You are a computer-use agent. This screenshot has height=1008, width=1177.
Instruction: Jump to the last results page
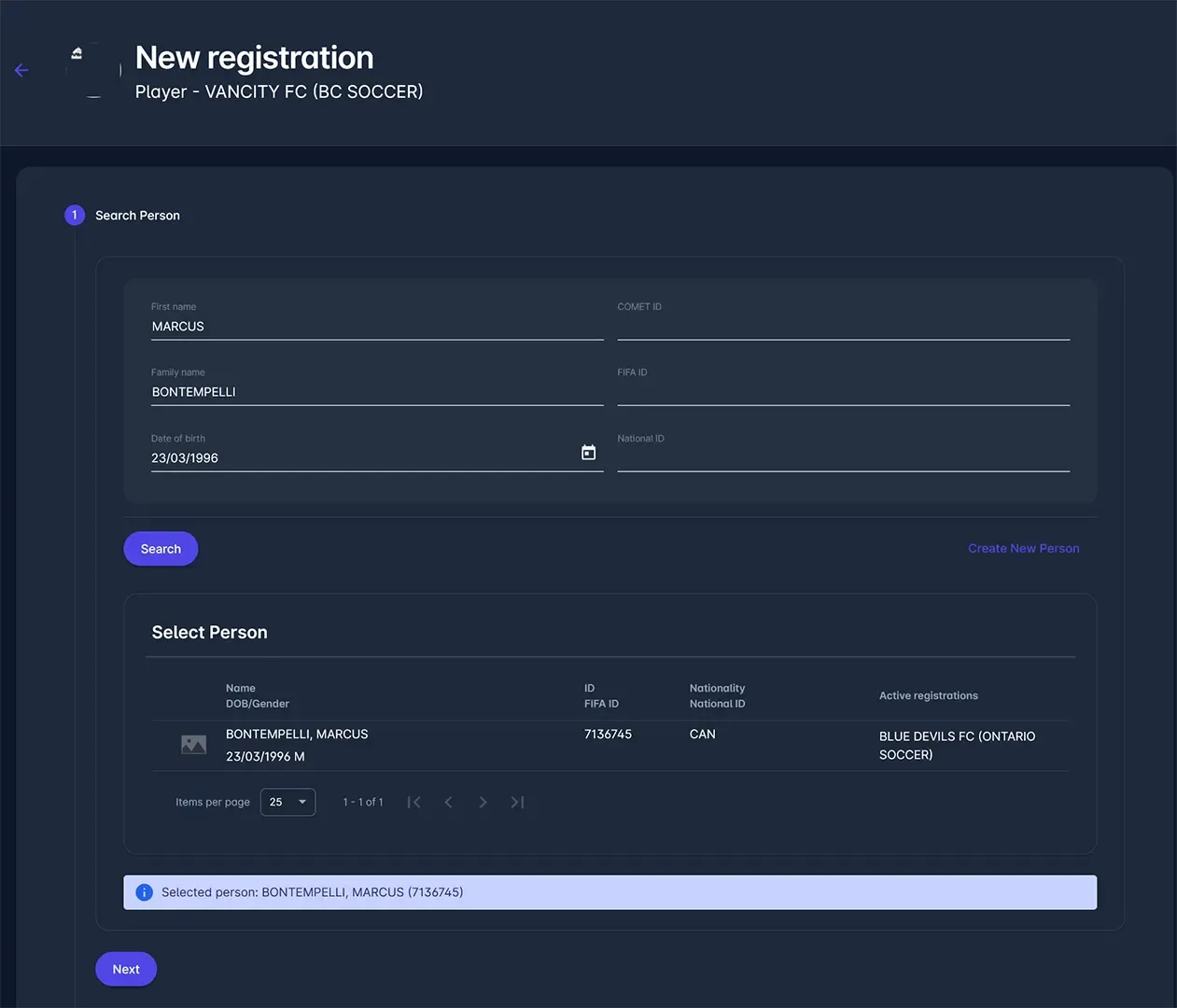click(x=517, y=803)
